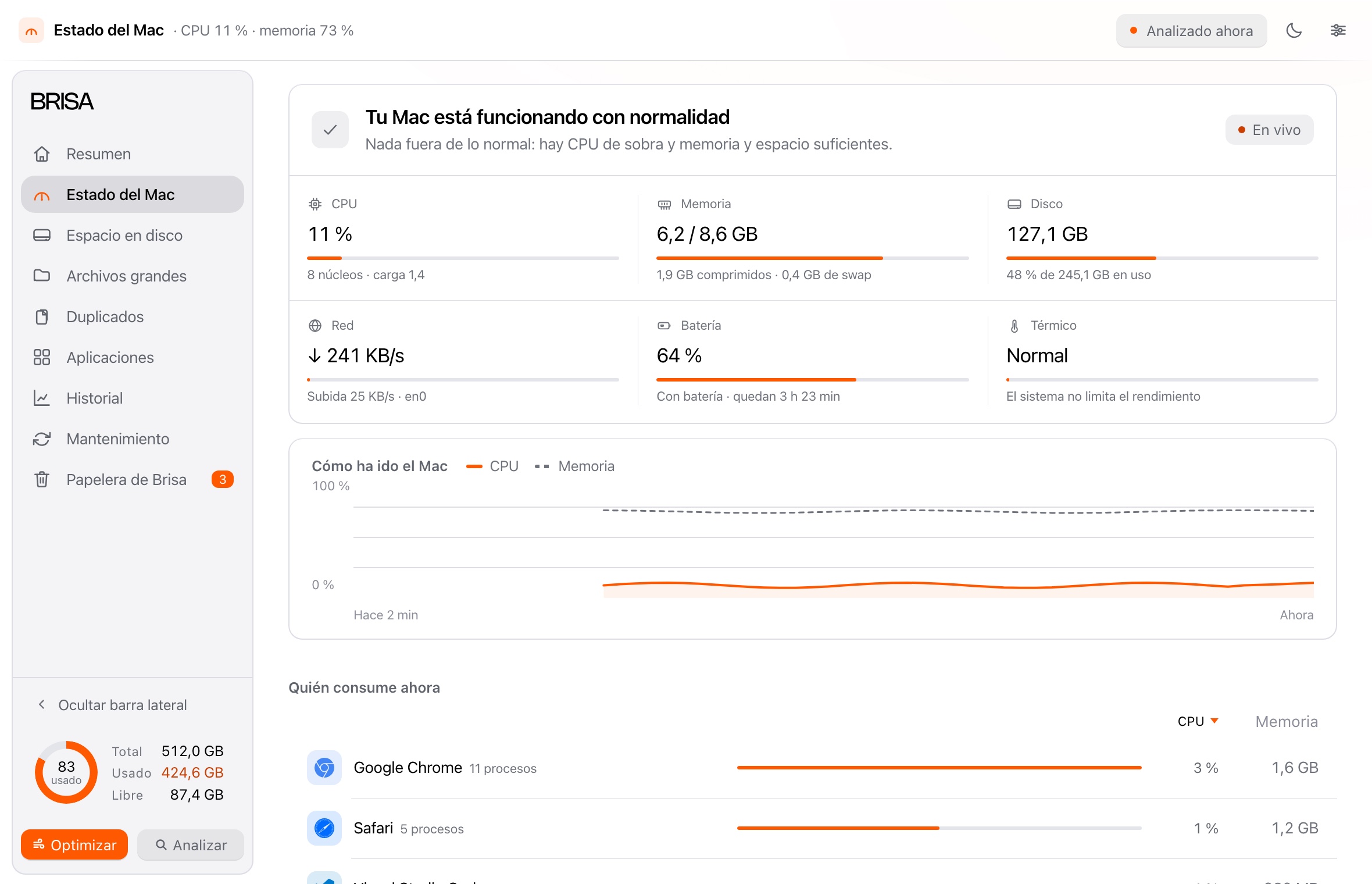1372x884 pixels.
Task: Collapse sidebar with Ocultar barra lateral
Action: point(113,705)
